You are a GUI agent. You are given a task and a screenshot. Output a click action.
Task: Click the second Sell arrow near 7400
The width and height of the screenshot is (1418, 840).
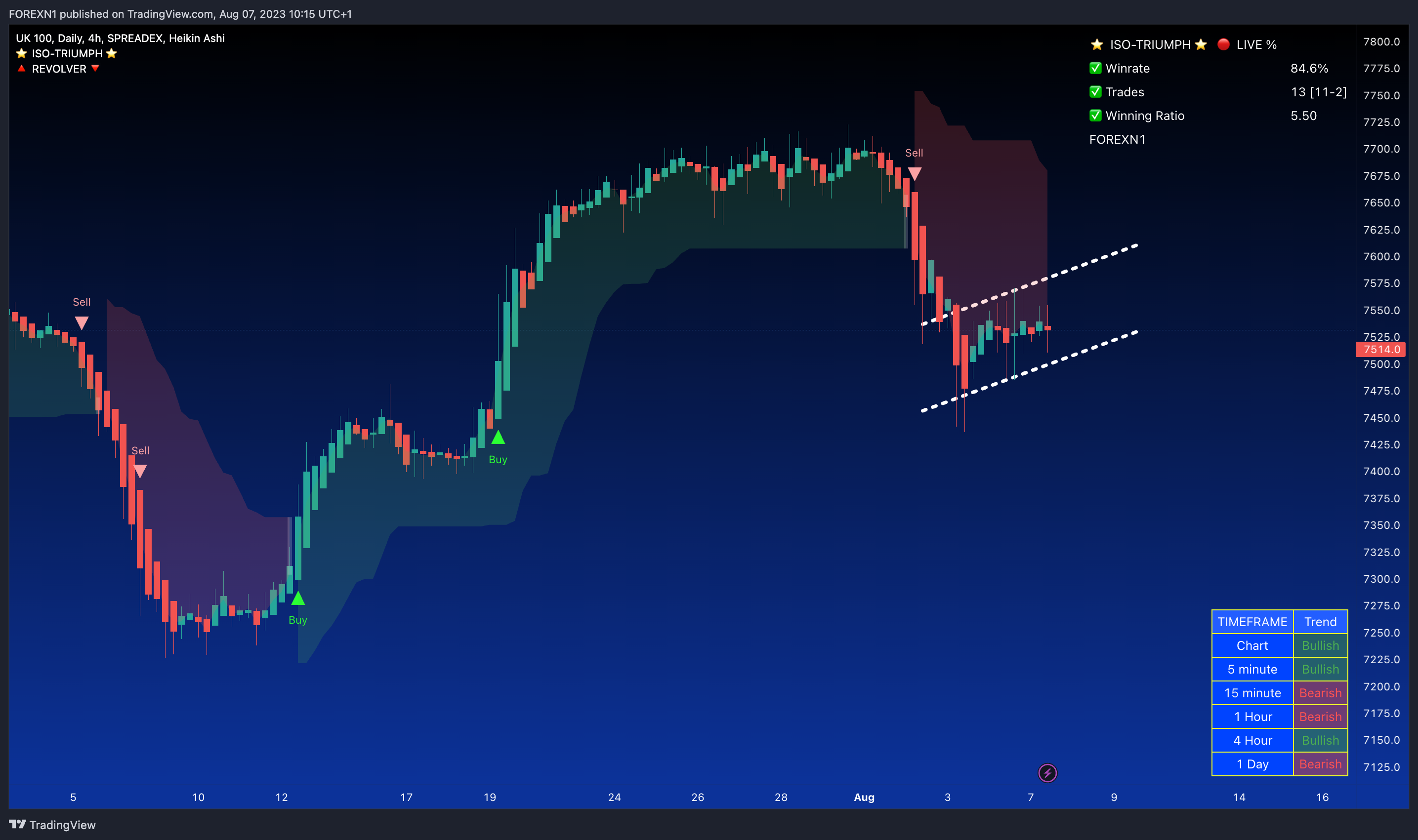tap(140, 472)
